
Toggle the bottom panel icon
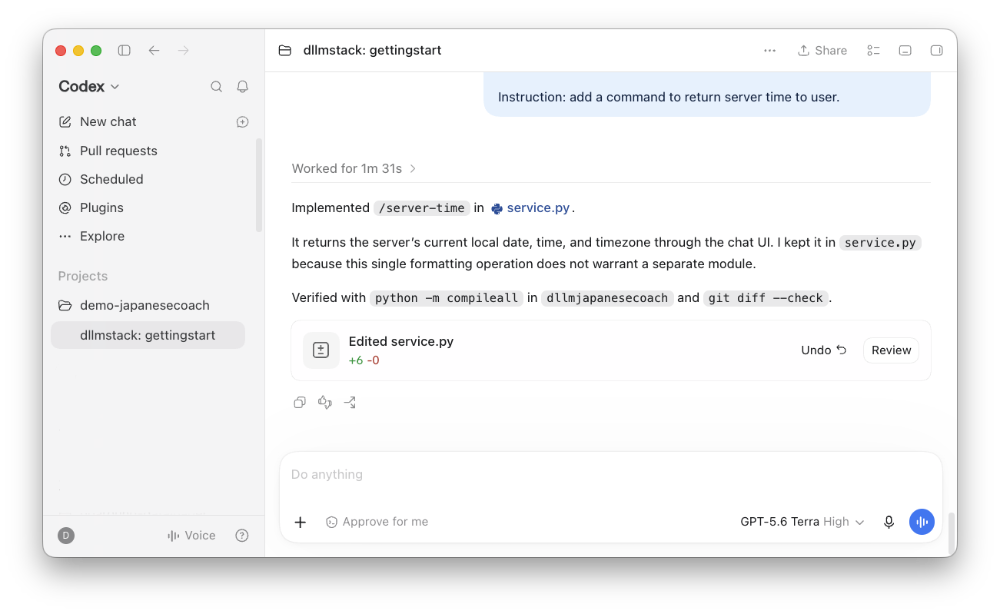pyautogui.click(x=905, y=50)
